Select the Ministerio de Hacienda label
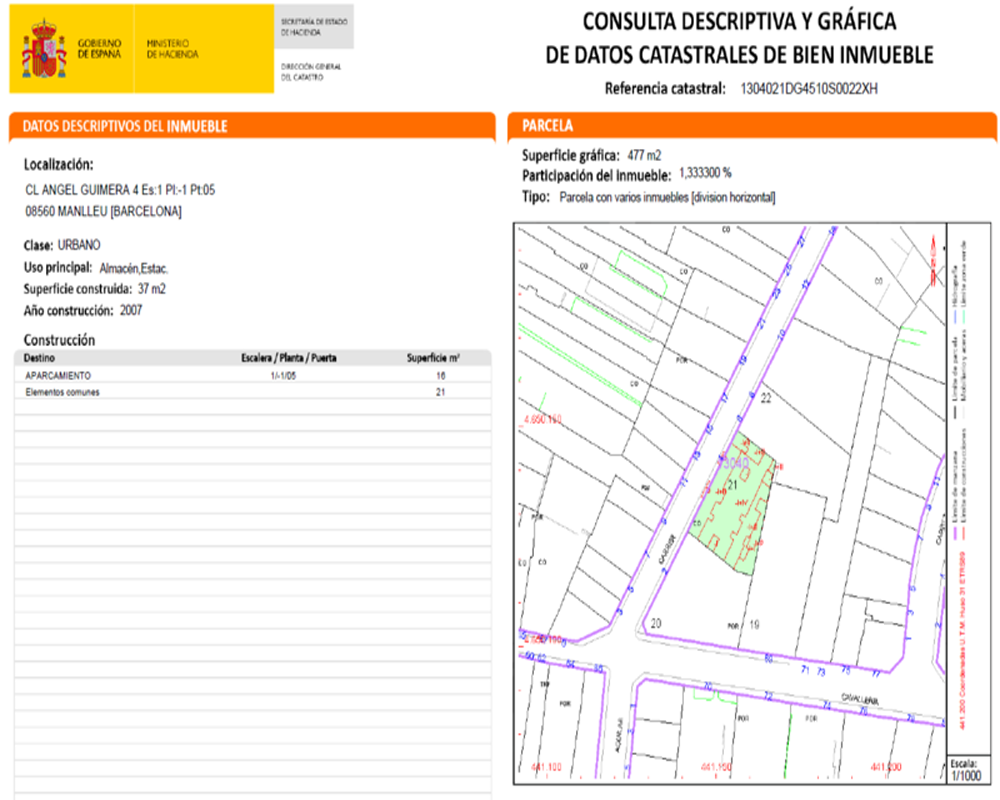The image size is (1000, 800). click(x=172, y=48)
